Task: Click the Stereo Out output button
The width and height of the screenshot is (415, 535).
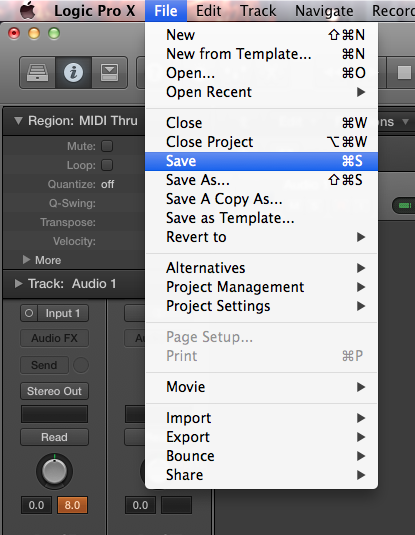Action: click(54, 391)
